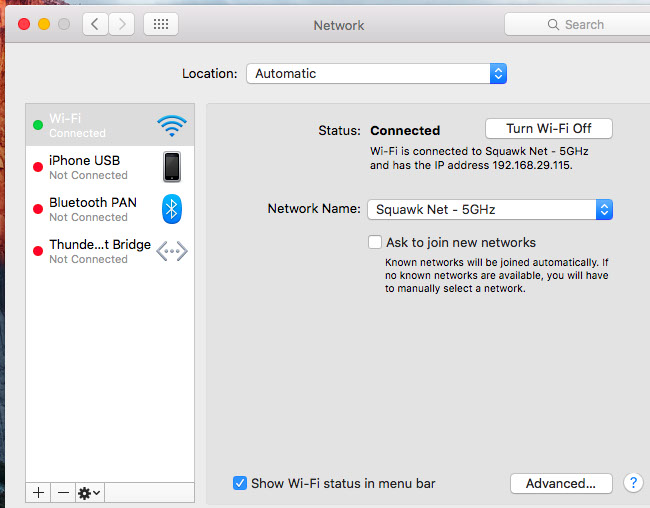Click the iPhone device icon
650x508 pixels.
click(x=172, y=167)
